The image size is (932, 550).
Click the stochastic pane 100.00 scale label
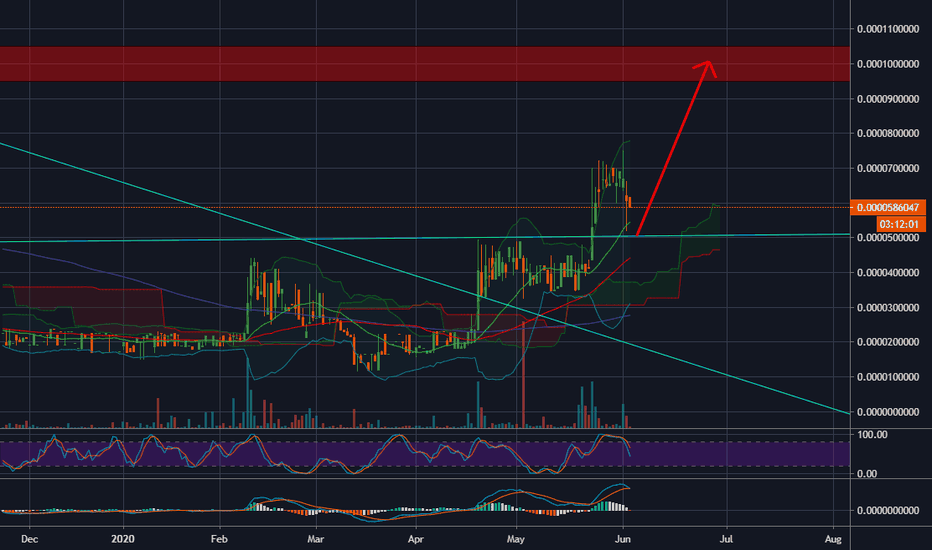click(x=872, y=435)
